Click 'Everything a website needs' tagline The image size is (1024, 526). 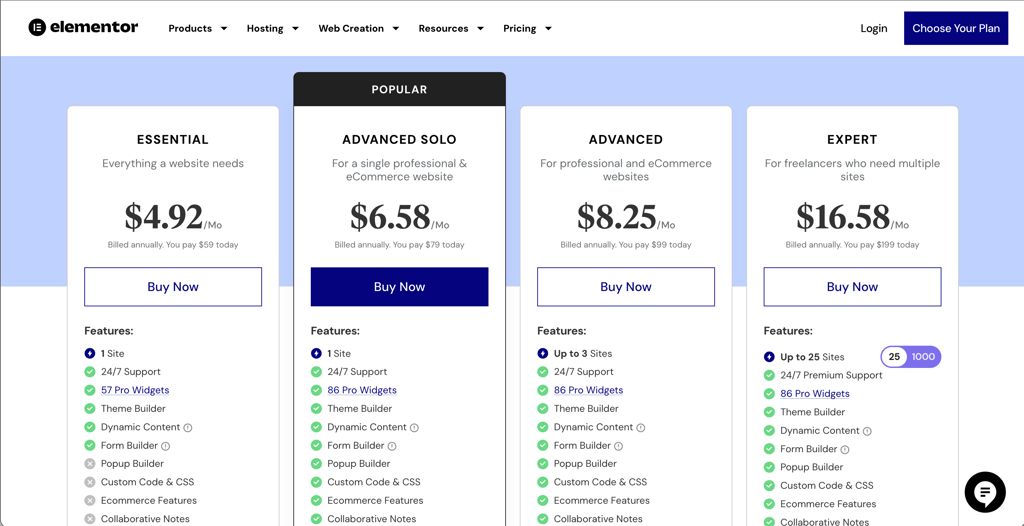[173, 163]
